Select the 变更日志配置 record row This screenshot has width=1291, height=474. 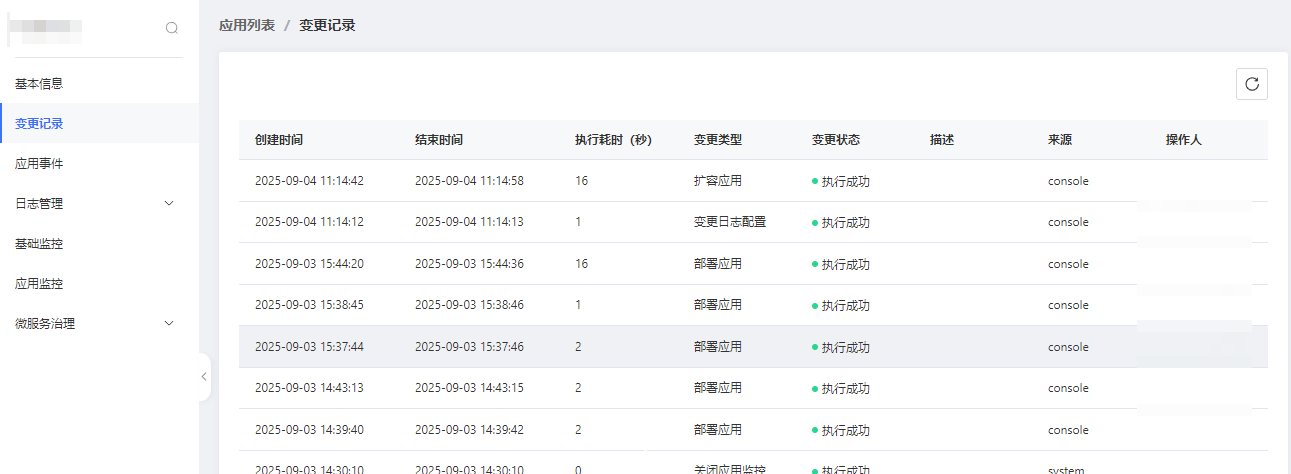coord(730,222)
